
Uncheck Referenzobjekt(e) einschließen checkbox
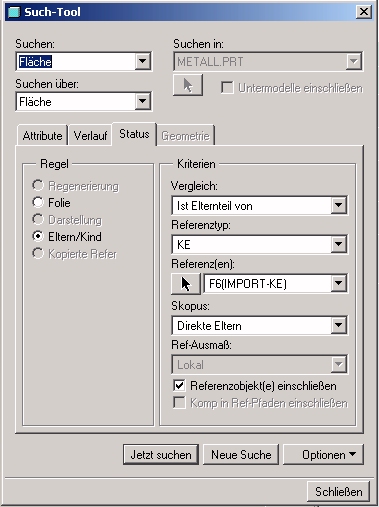point(179,386)
